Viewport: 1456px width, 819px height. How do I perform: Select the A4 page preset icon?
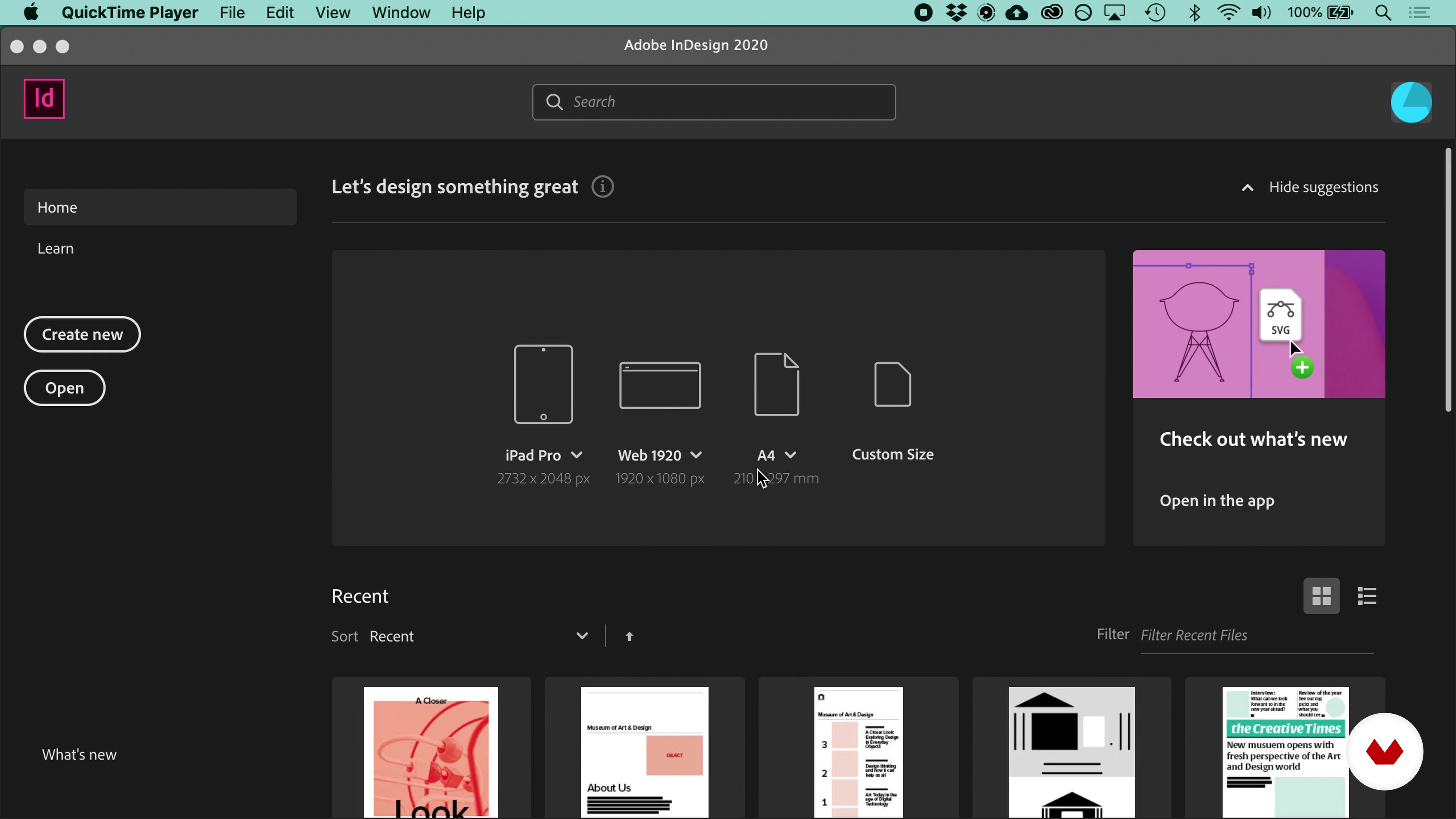coord(777,384)
